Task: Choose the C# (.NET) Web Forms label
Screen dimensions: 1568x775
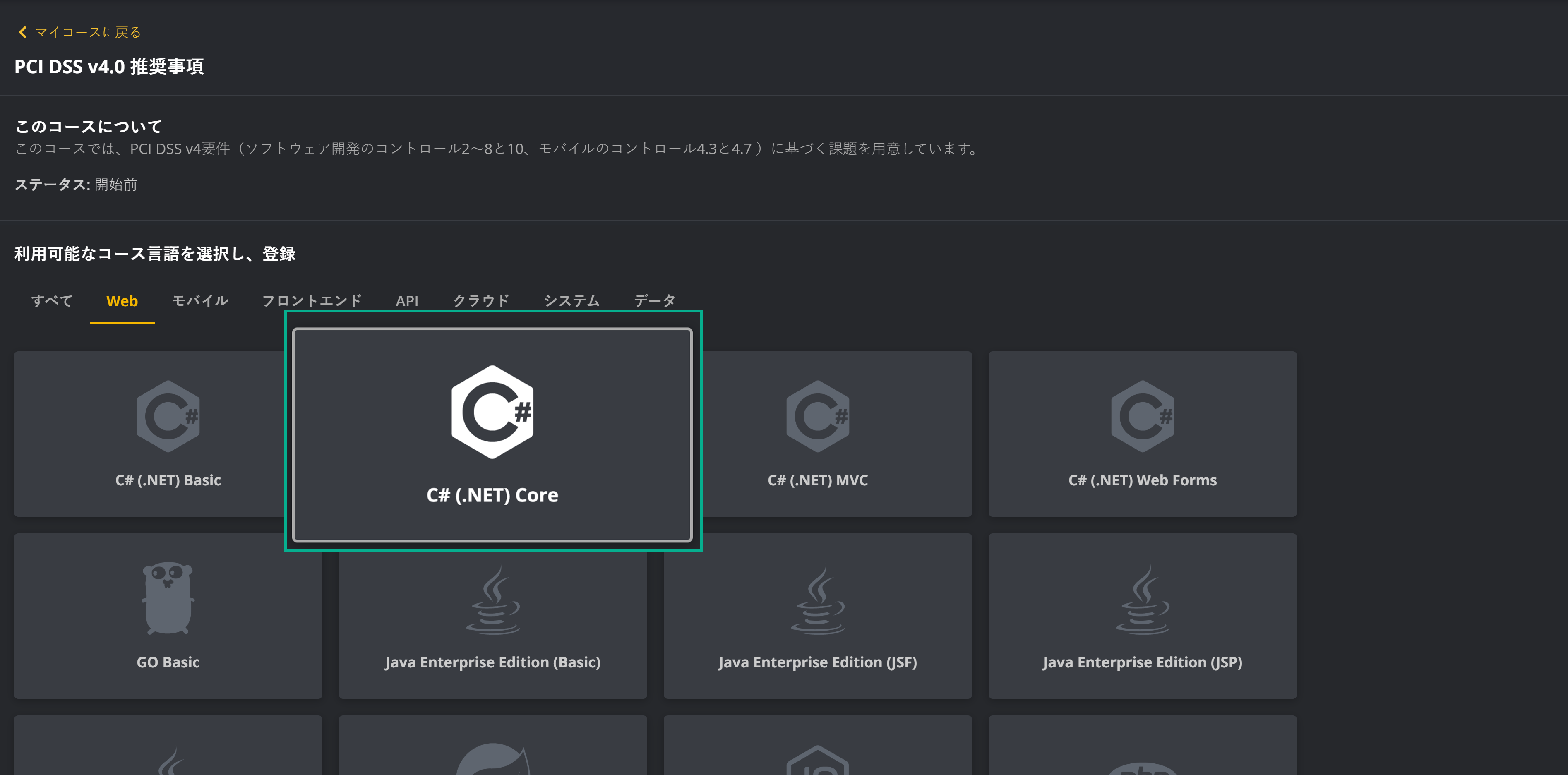Action: (1143, 480)
